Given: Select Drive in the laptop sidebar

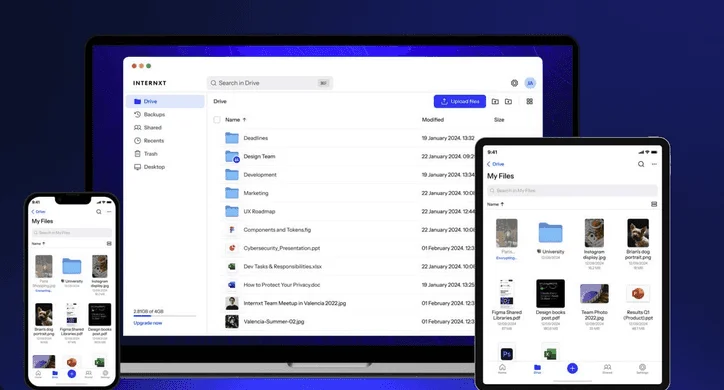Looking at the screenshot, I should 165,102.
